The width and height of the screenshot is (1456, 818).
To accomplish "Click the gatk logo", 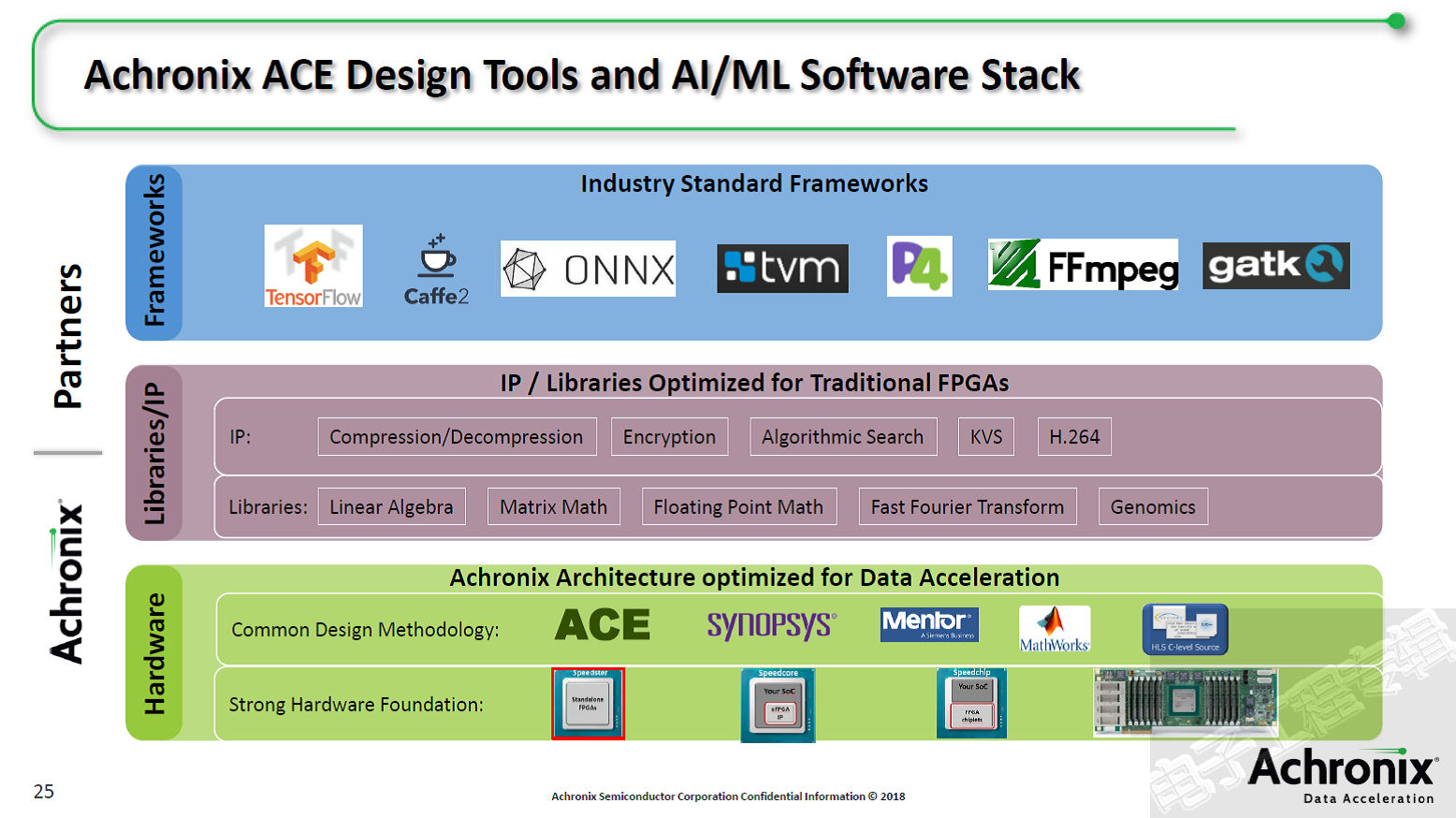I will point(1276,265).
